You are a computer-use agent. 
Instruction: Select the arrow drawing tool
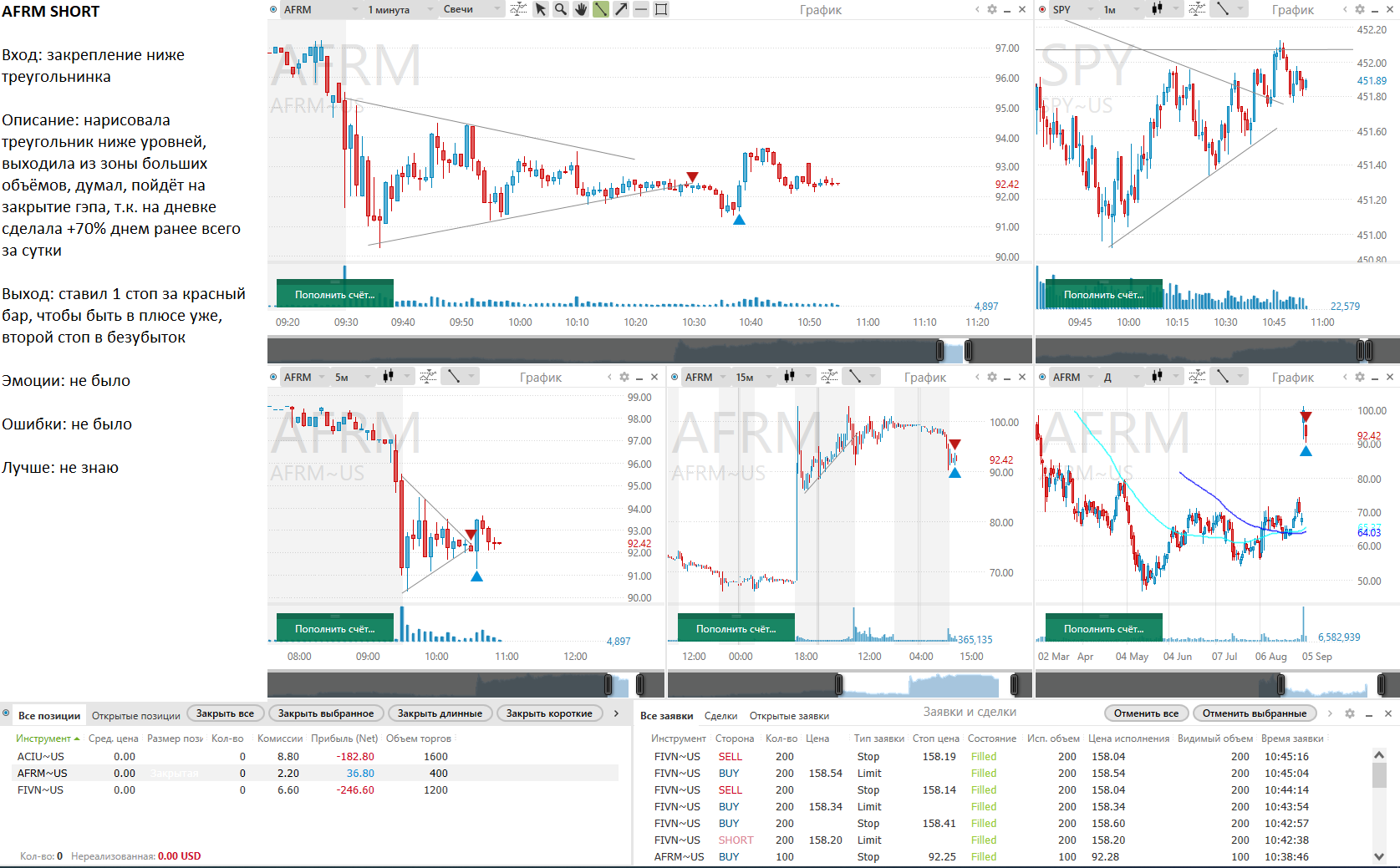[621, 9]
